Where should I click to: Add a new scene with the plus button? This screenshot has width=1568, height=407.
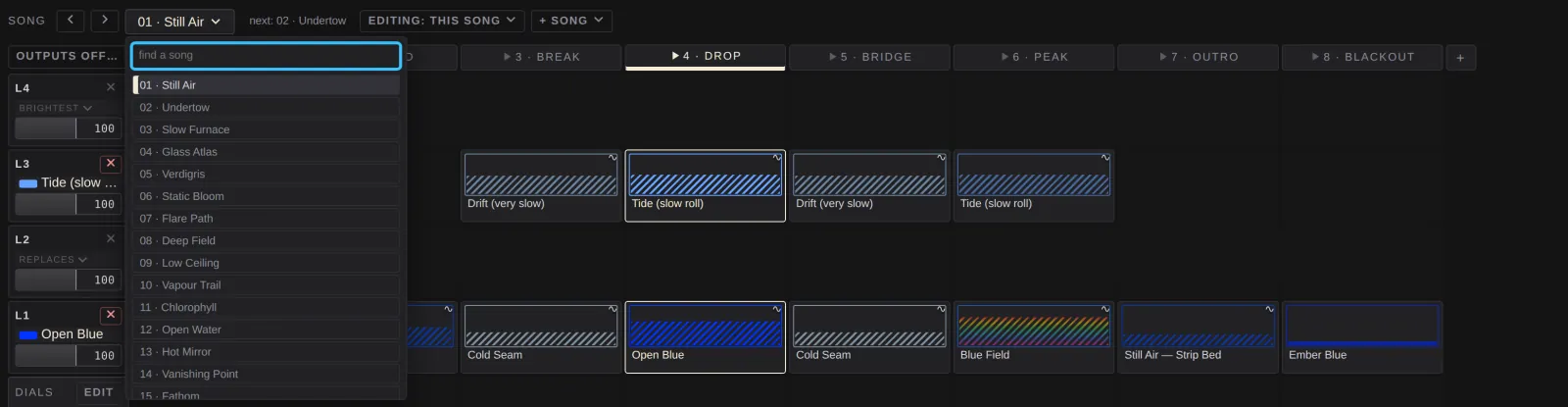click(1460, 58)
